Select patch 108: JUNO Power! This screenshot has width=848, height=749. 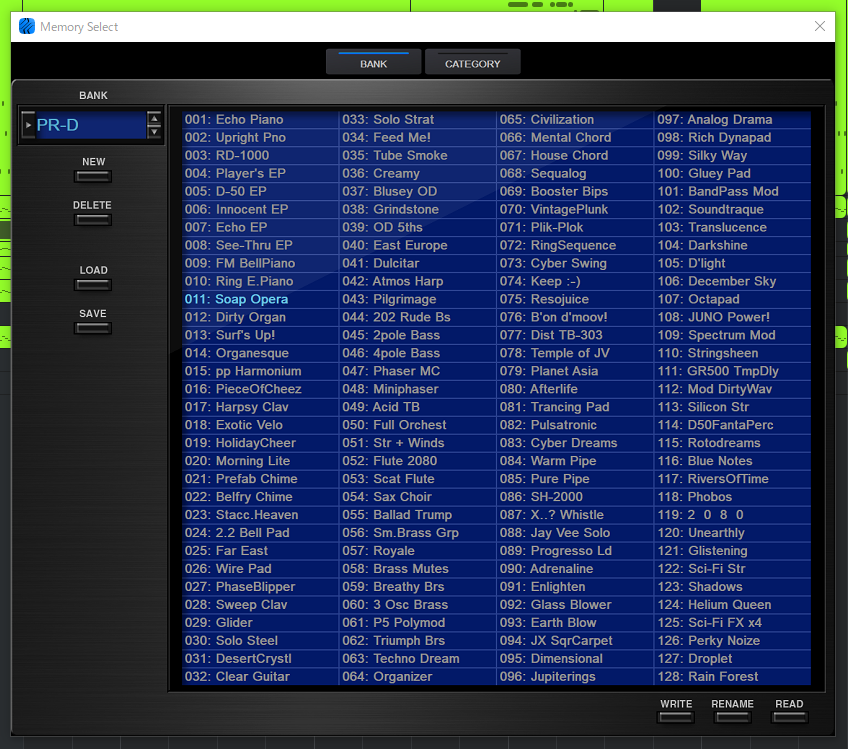(x=733, y=317)
